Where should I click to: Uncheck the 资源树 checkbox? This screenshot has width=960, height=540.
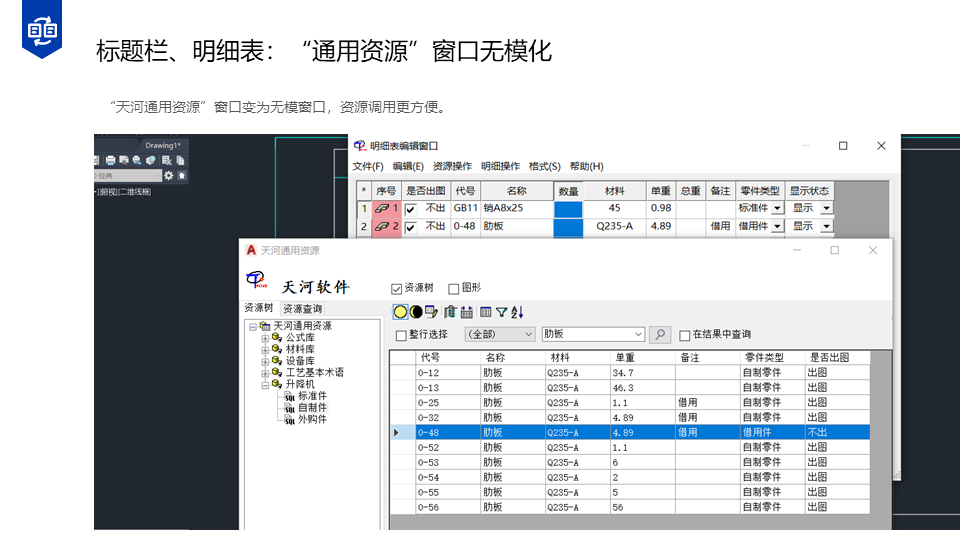point(397,289)
